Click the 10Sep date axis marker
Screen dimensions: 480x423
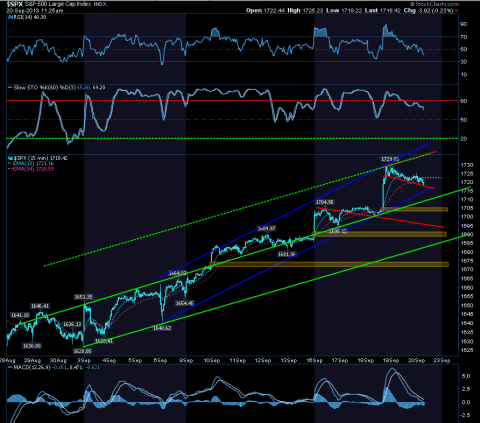(x=212, y=360)
